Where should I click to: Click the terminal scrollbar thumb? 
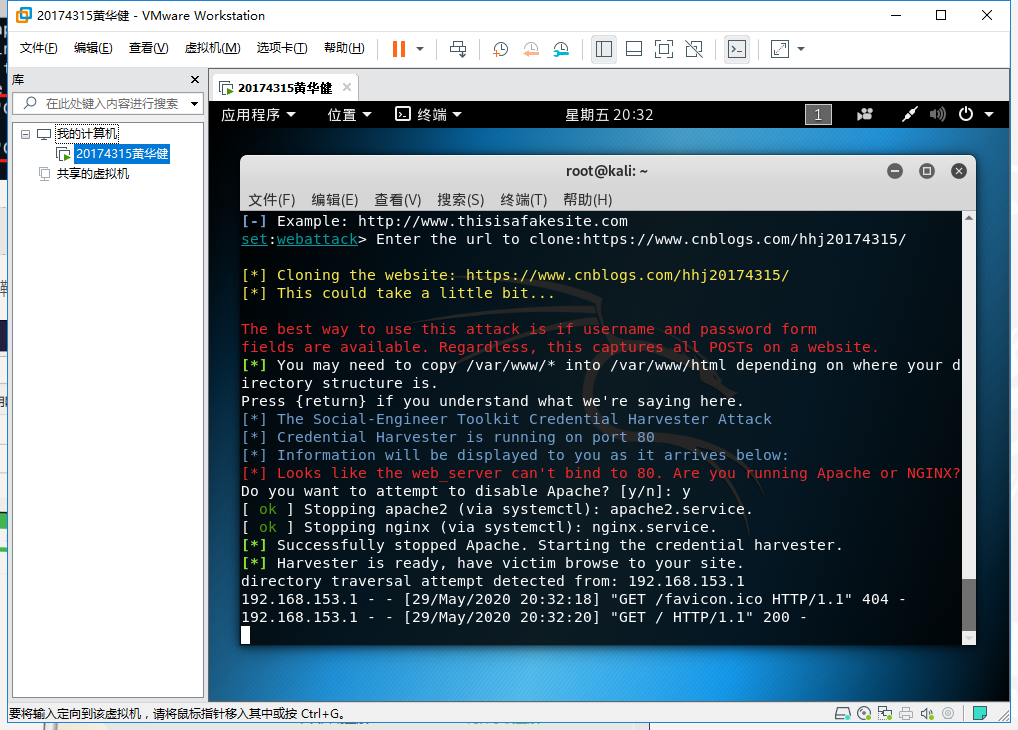pyautogui.click(x=969, y=604)
